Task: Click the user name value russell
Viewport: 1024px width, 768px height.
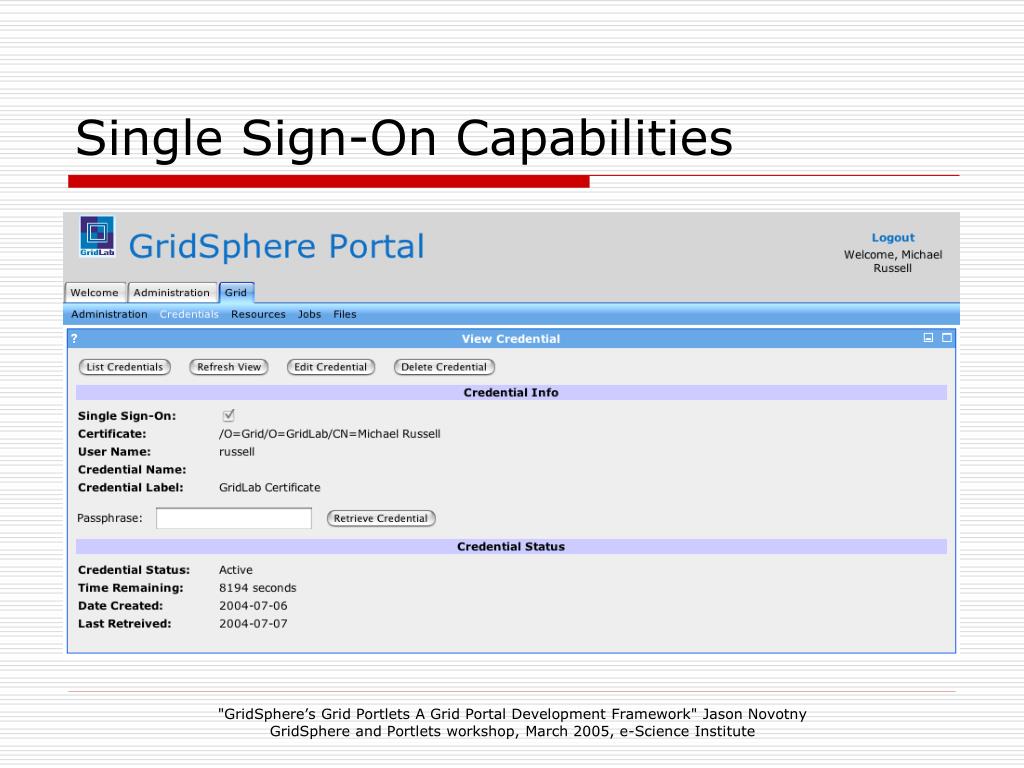Action: [x=236, y=452]
